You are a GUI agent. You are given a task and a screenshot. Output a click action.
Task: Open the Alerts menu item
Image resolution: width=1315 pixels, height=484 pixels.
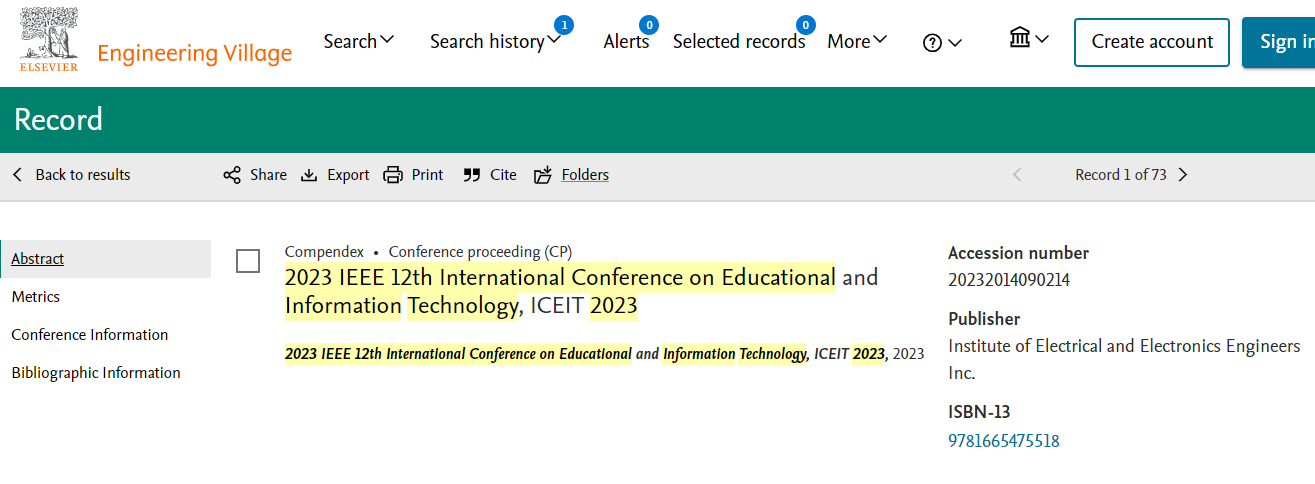tap(626, 41)
